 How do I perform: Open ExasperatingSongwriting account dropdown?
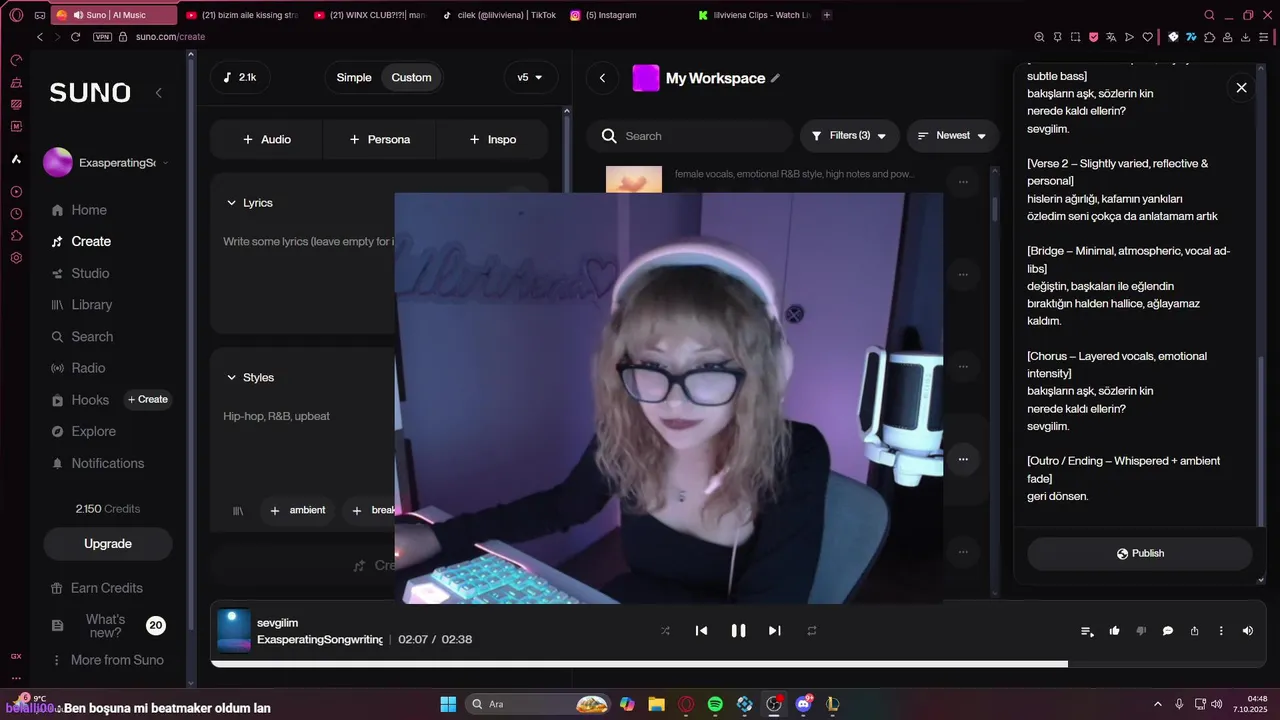106,162
